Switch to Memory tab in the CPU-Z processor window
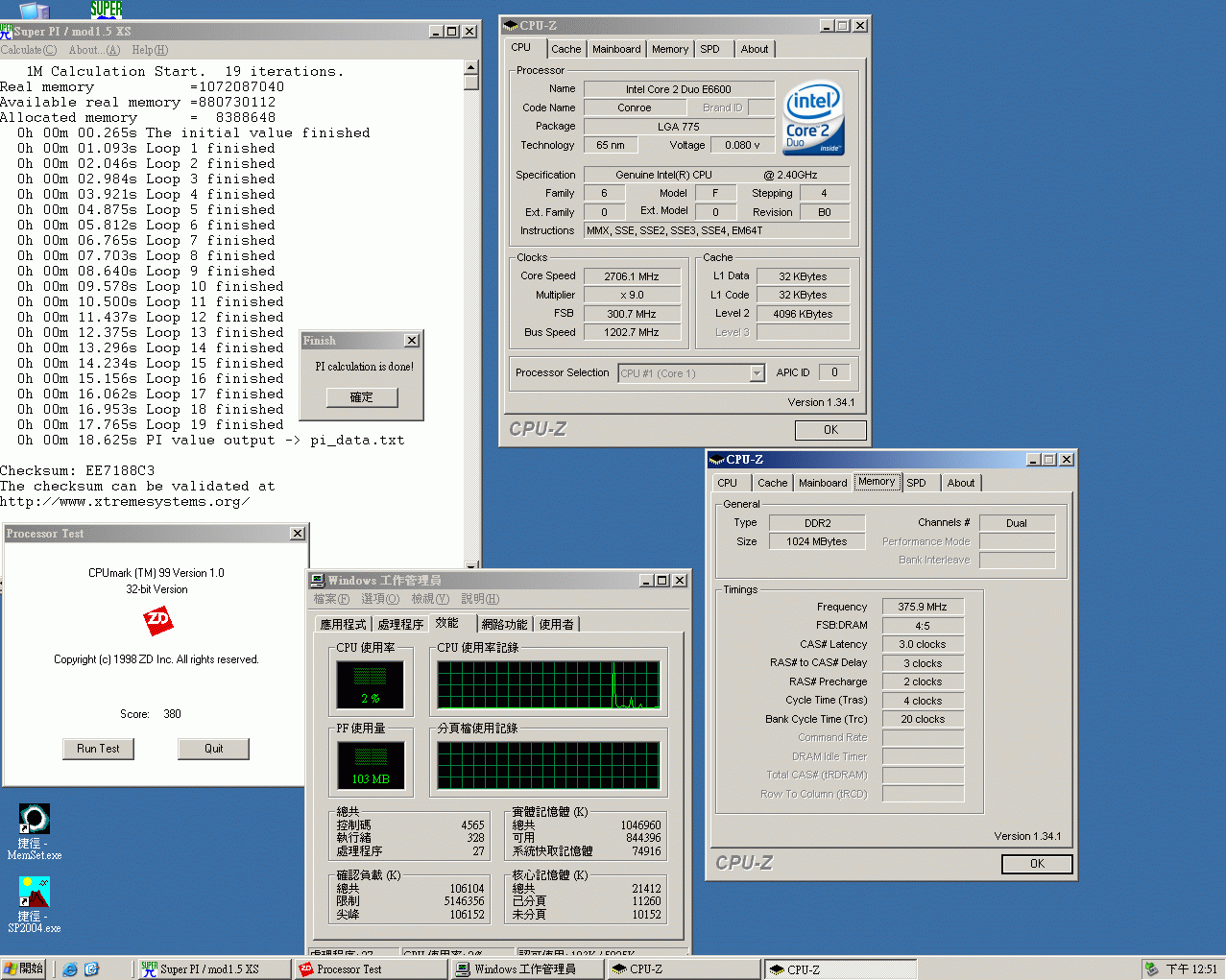 [669, 49]
